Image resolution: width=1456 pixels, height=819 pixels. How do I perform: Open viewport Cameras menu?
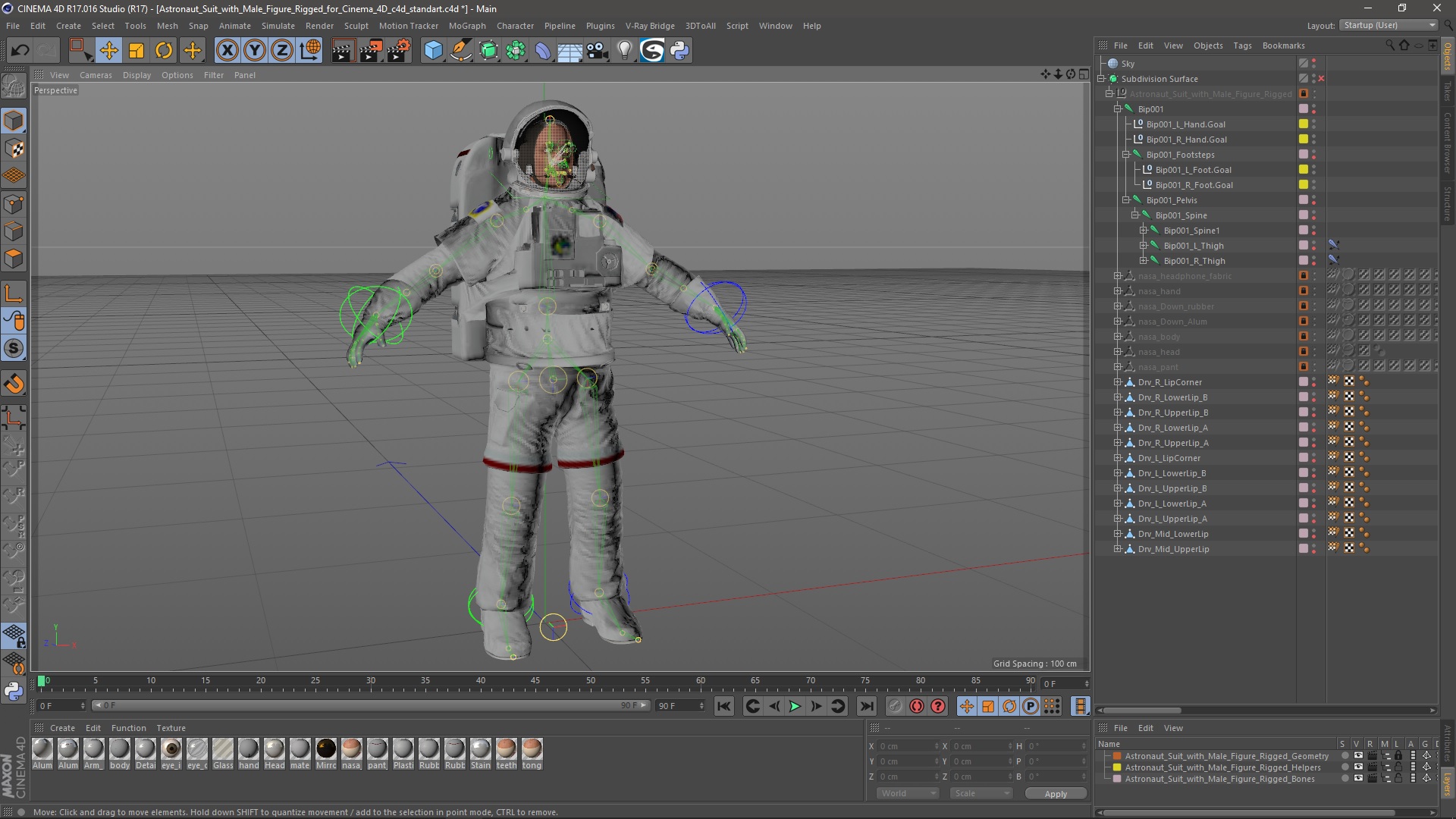(x=96, y=75)
